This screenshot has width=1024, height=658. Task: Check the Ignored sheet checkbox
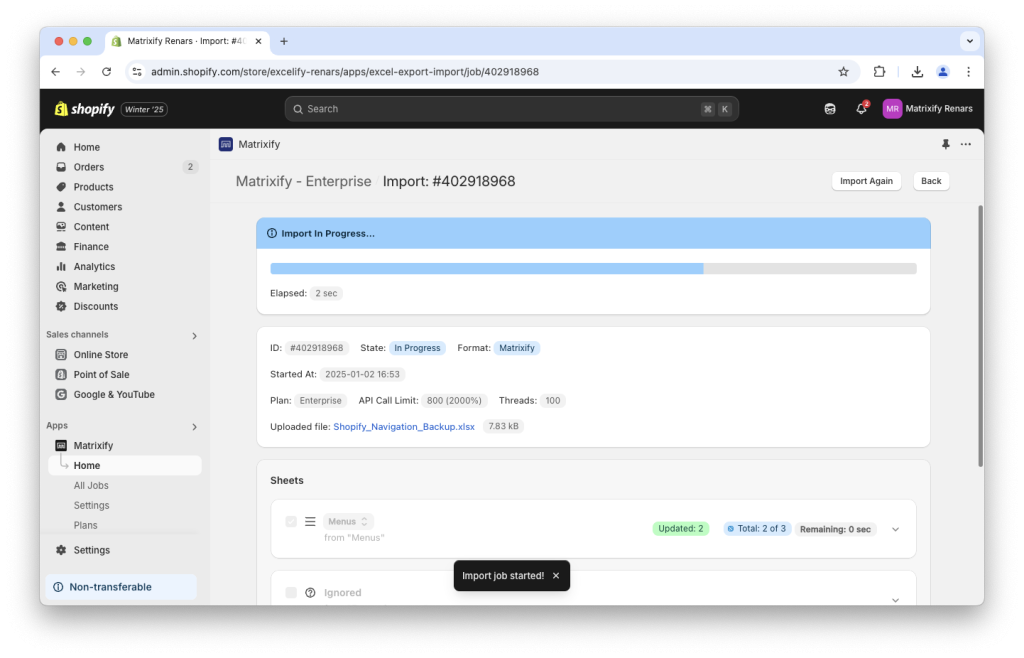[291, 592]
